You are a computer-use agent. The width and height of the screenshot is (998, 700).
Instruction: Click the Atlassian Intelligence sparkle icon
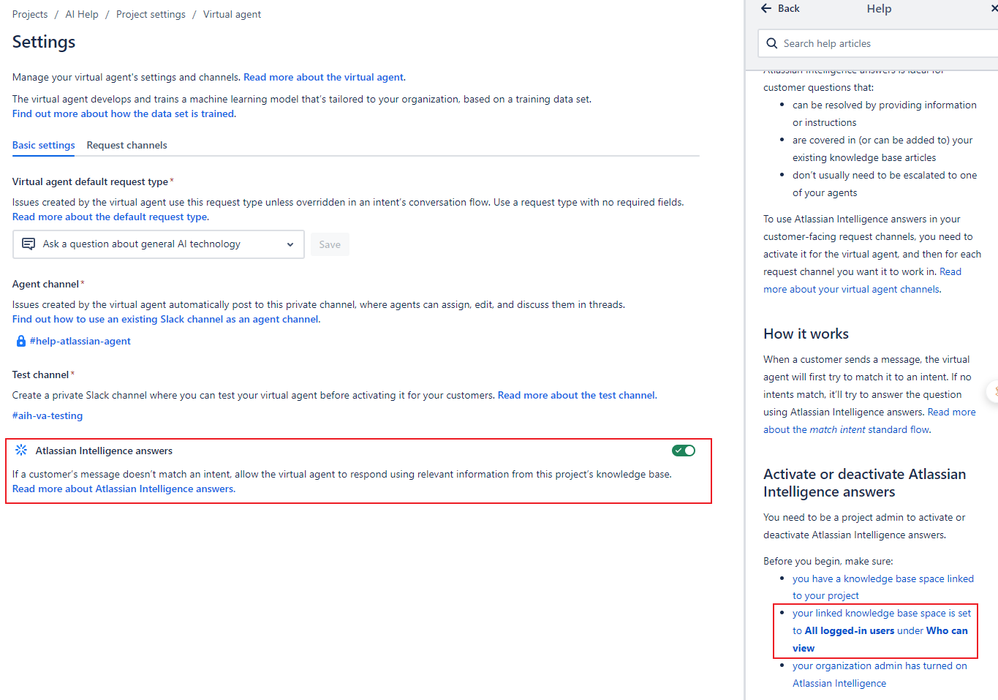[21, 450]
